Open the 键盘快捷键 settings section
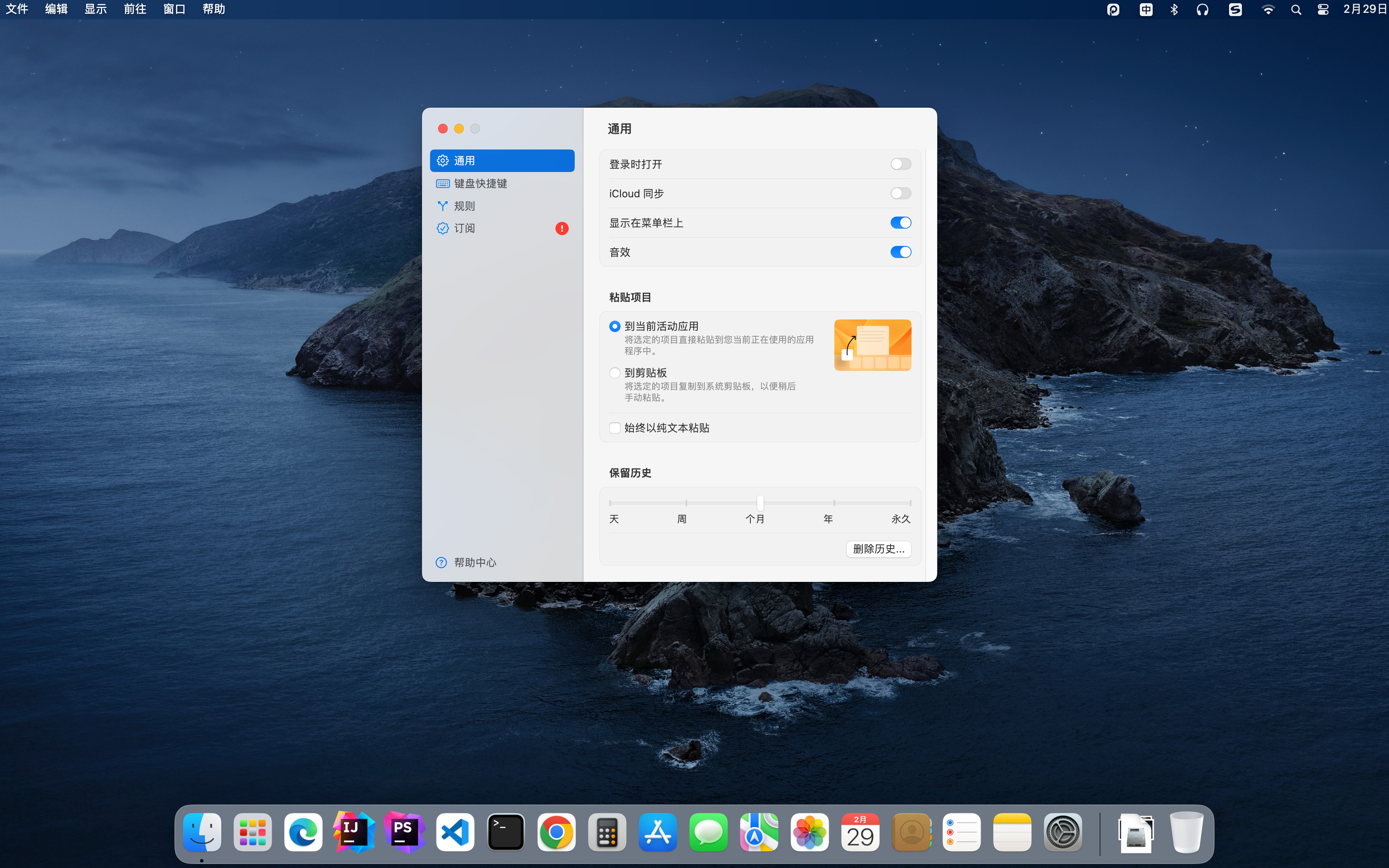 click(502, 183)
